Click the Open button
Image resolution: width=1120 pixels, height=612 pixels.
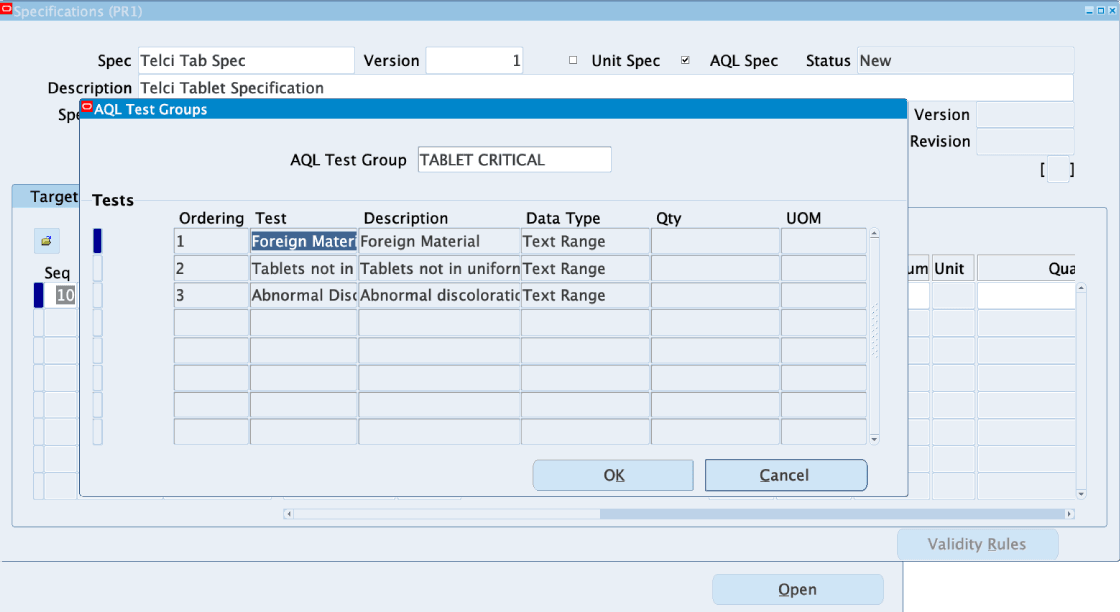(x=797, y=590)
